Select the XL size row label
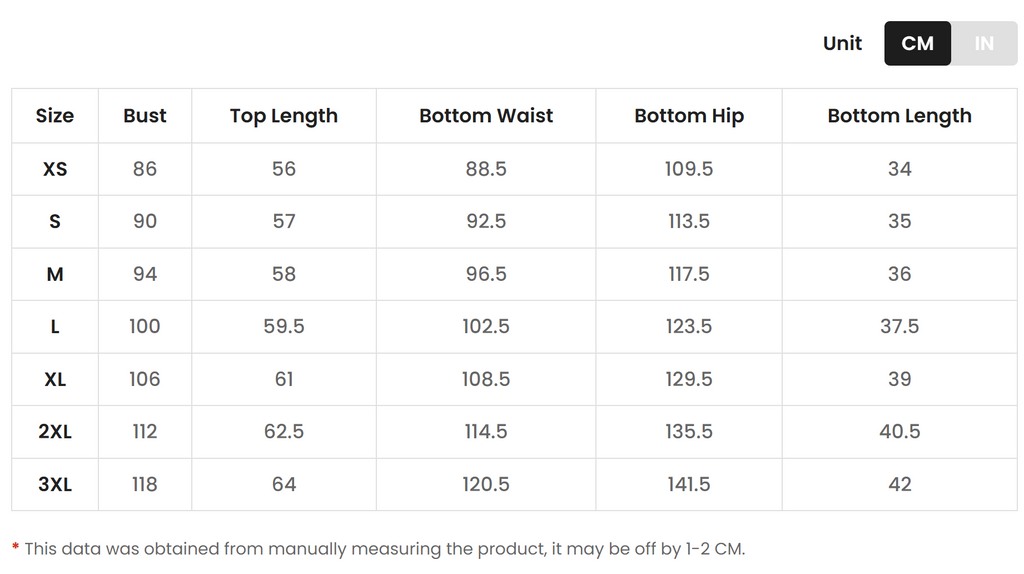Viewport: 1024px width, 574px height. [55, 379]
